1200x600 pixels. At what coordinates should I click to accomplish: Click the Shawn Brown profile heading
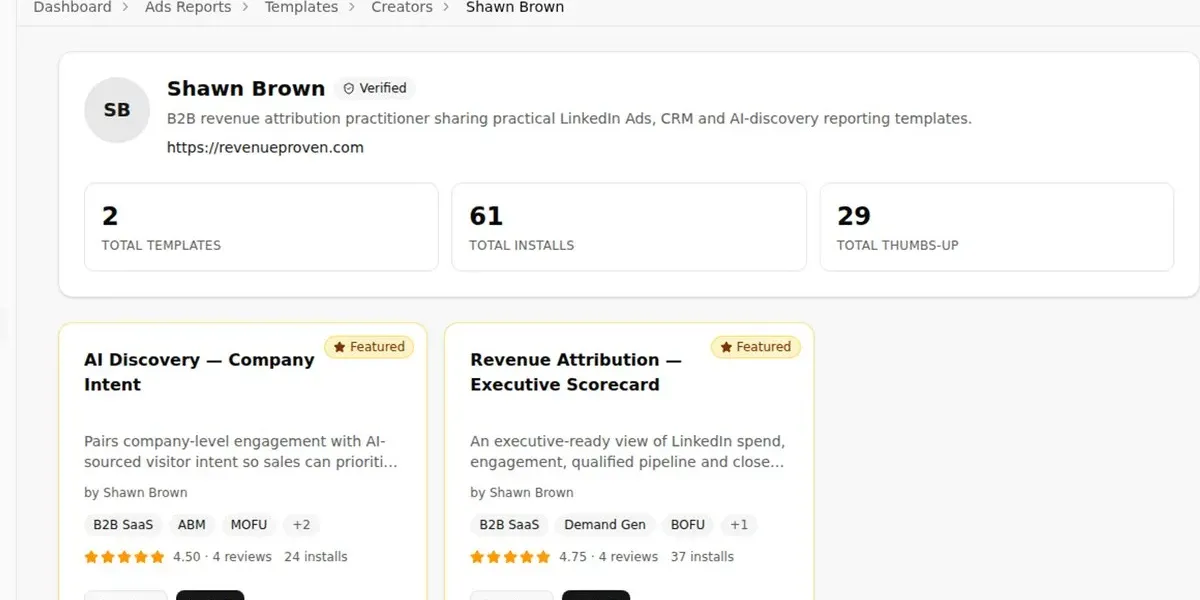(x=246, y=88)
